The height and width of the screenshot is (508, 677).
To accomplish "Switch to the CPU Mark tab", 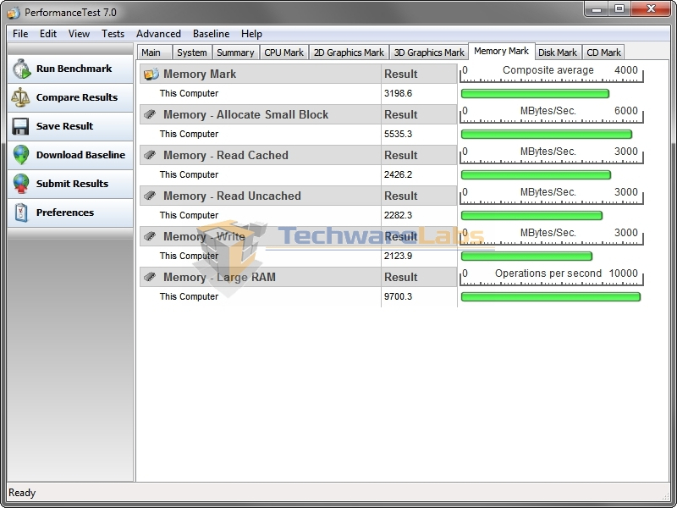I will (284, 52).
